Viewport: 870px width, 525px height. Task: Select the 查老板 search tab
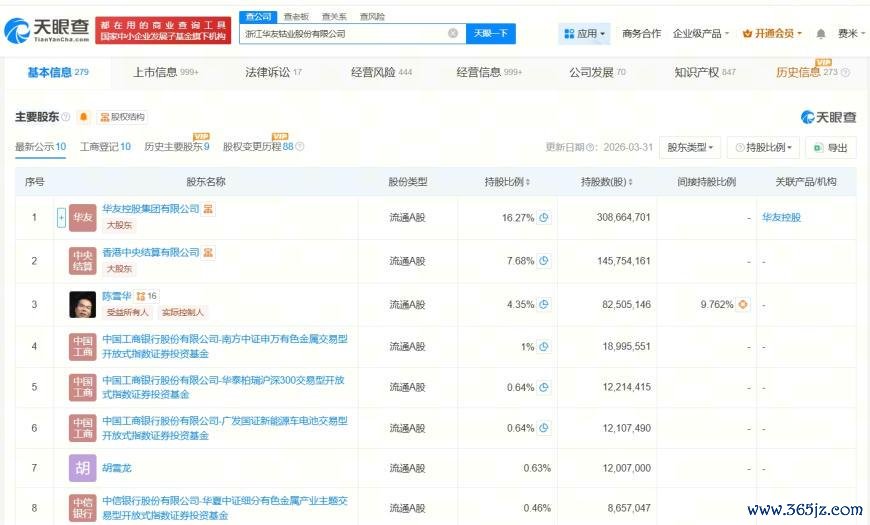pyautogui.click(x=296, y=17)
